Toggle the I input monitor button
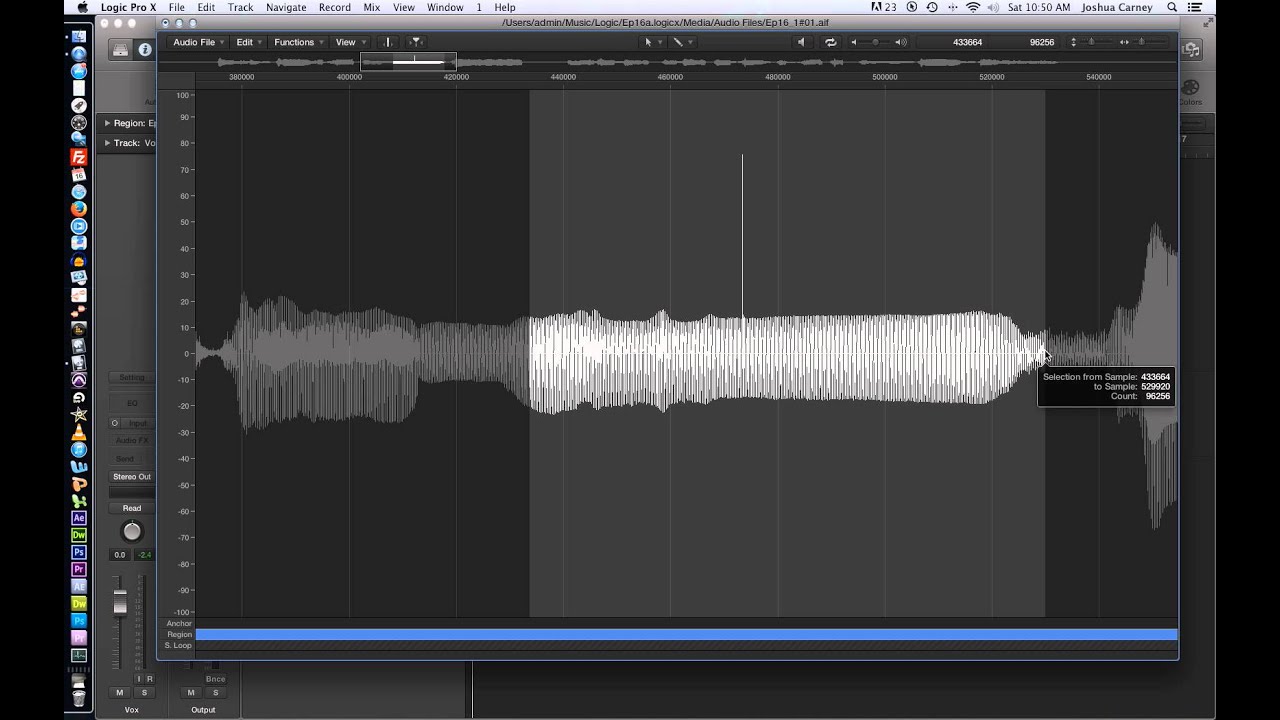 139,679
